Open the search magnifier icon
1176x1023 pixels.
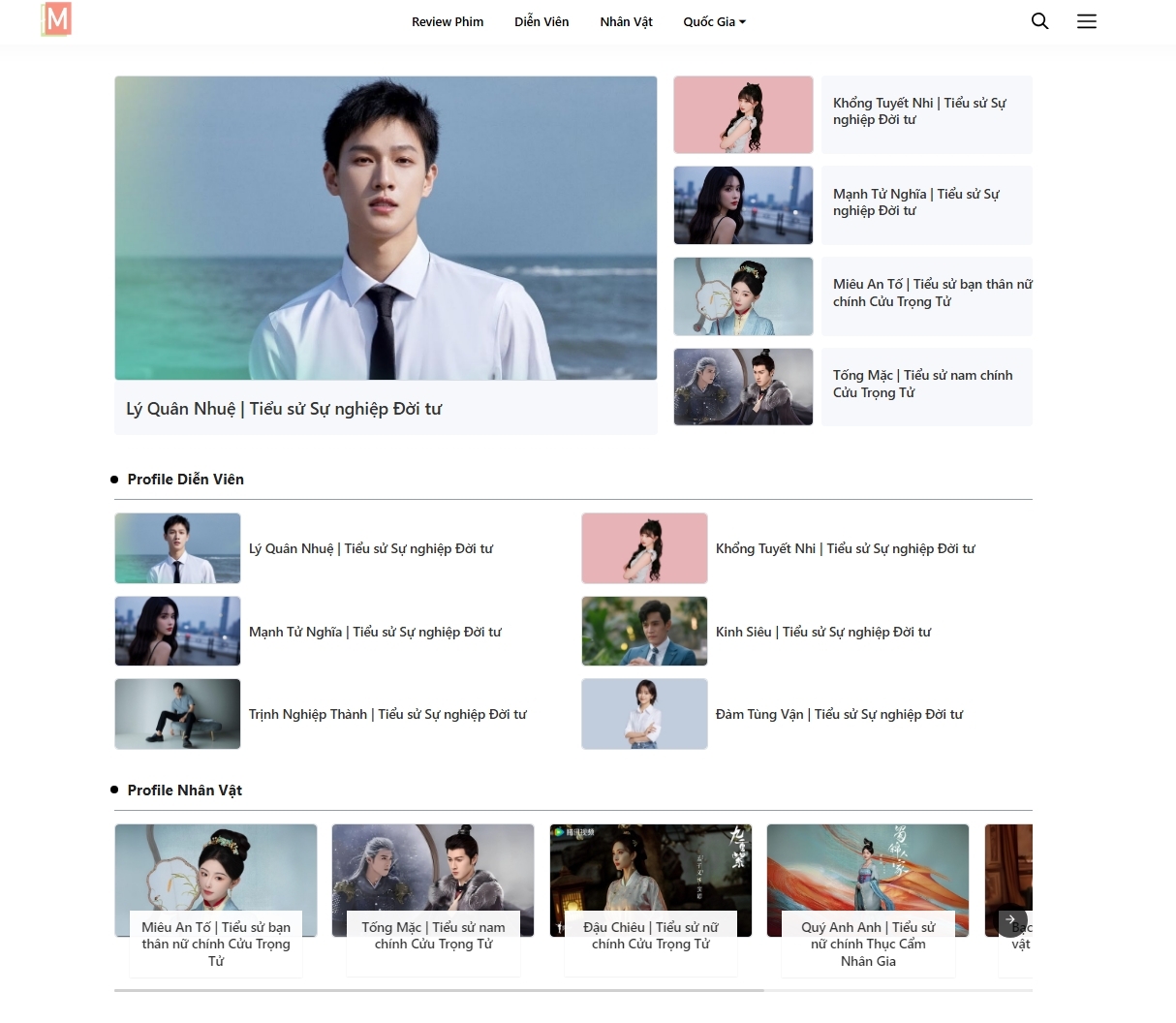pyautogui.click(x=1039, y=21)
